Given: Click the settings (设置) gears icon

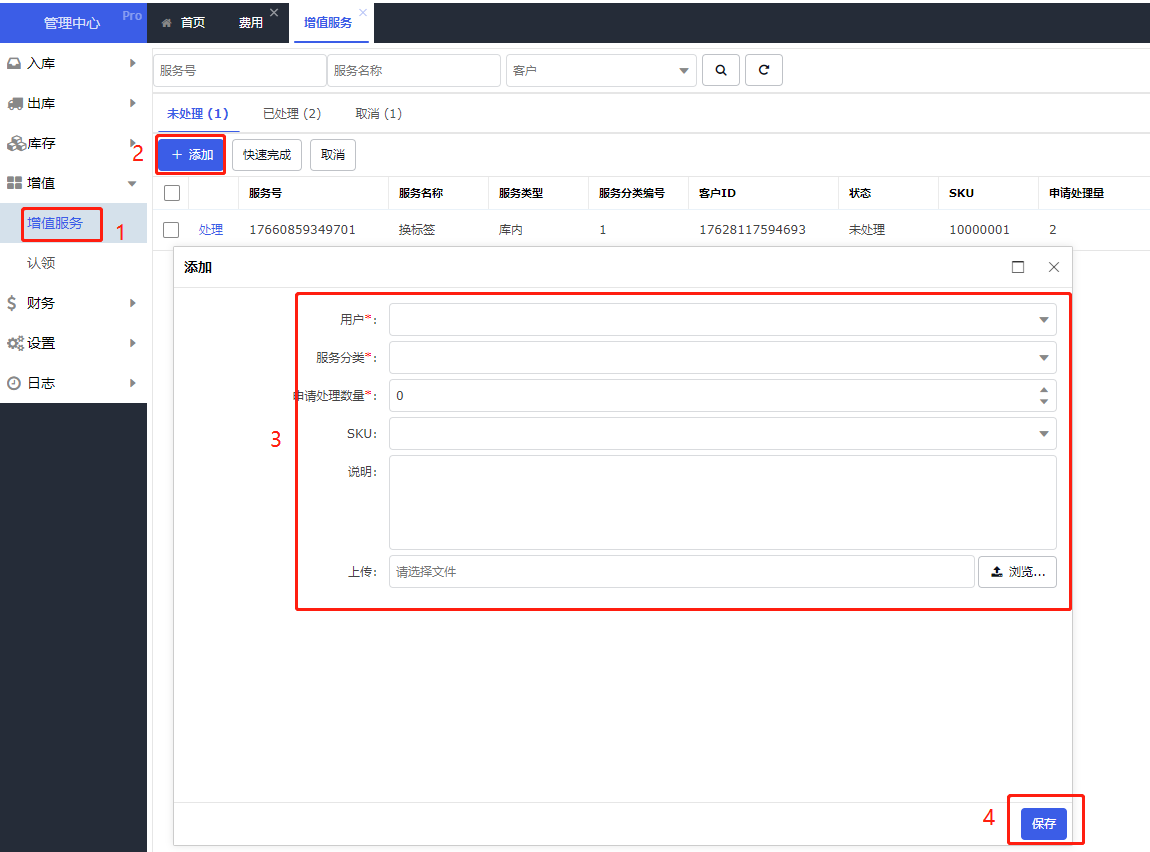Looking at the screenshot, I should tap(15, 343).
